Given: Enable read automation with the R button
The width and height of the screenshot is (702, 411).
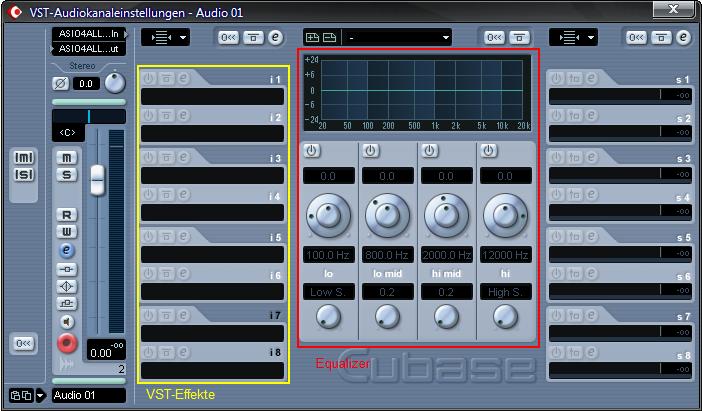Looking at the screenshot, I should point(67,215).
